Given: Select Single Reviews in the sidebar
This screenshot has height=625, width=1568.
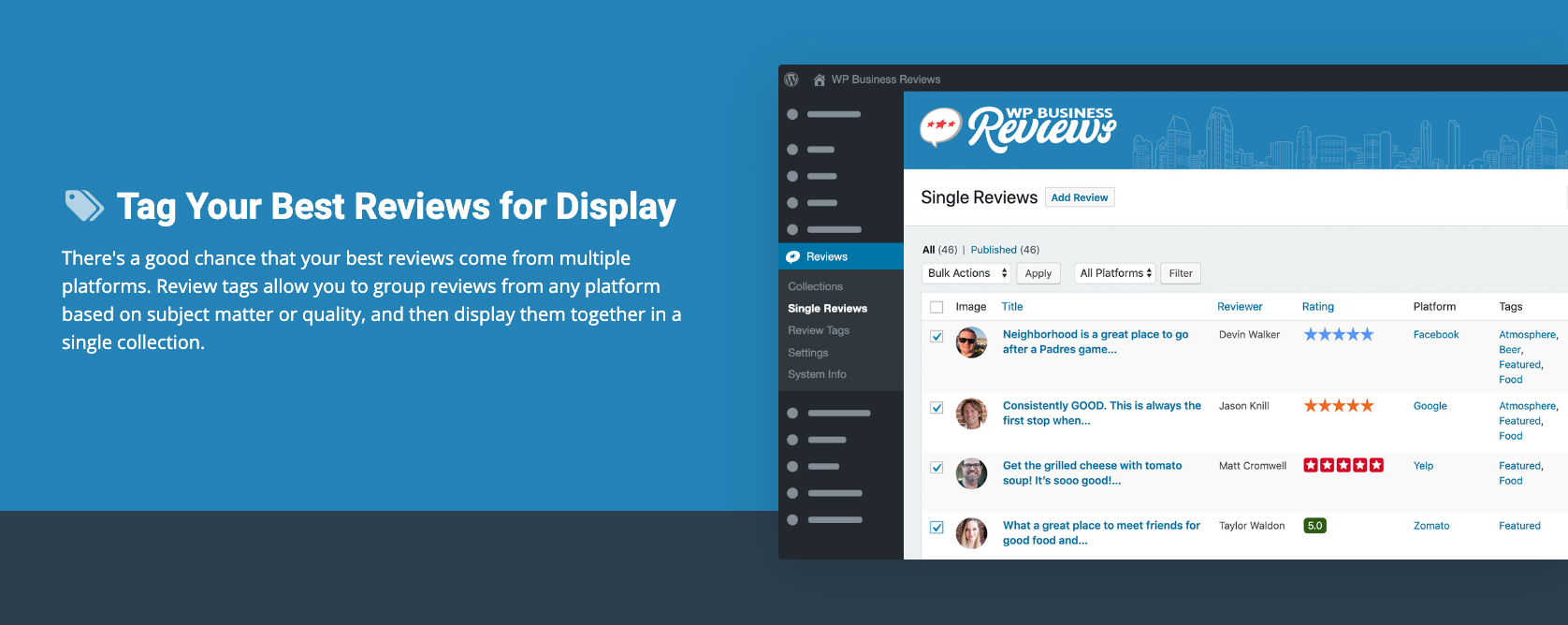Looking at the screenshot, I should [x=828, y=309].
